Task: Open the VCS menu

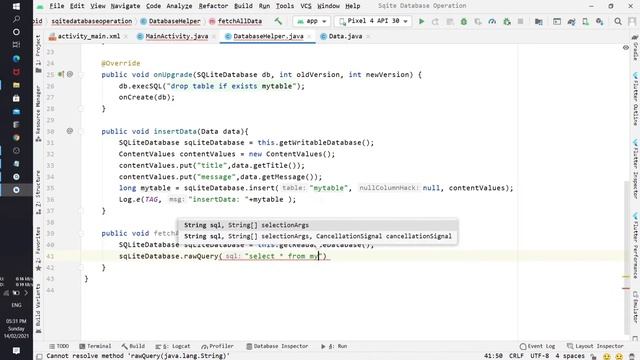Action: click(306, 6)
